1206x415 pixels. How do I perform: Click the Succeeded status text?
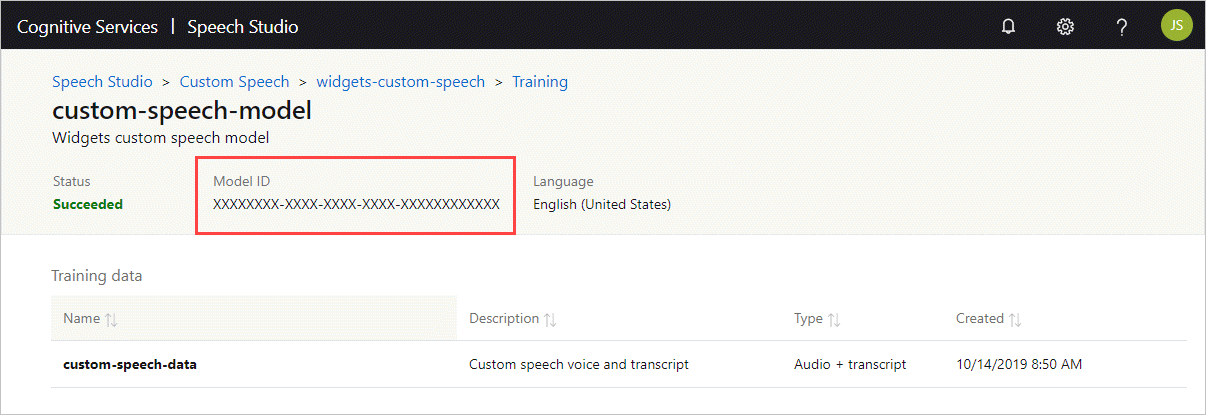[88, 205]
